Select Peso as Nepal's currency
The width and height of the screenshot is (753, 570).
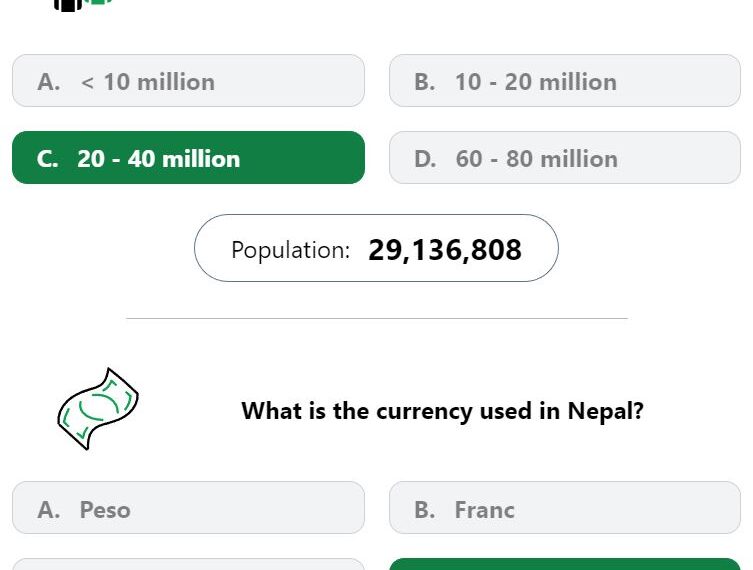[188, 508]
